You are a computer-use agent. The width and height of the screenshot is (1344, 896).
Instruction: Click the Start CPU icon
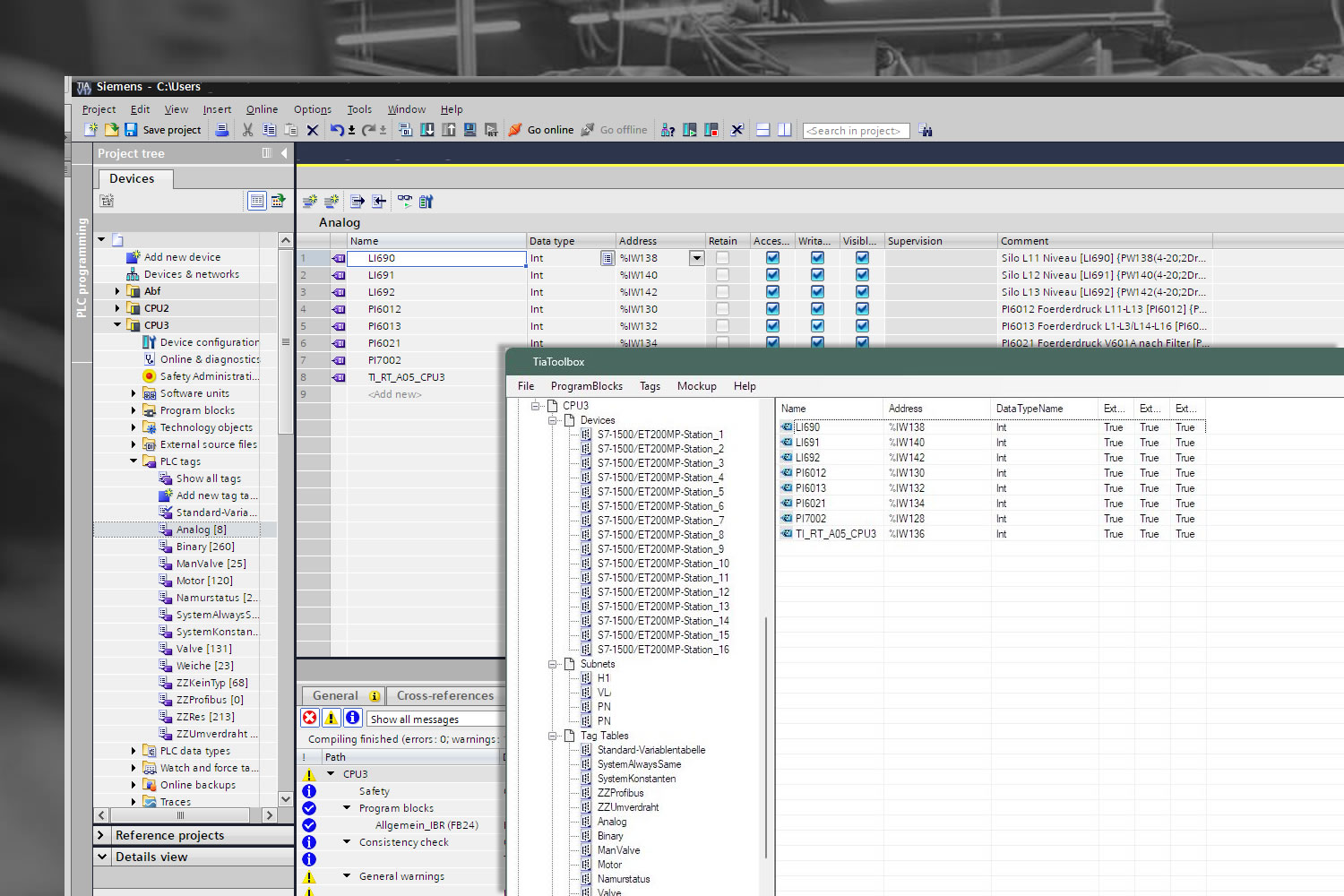click(x=690, y=130)
